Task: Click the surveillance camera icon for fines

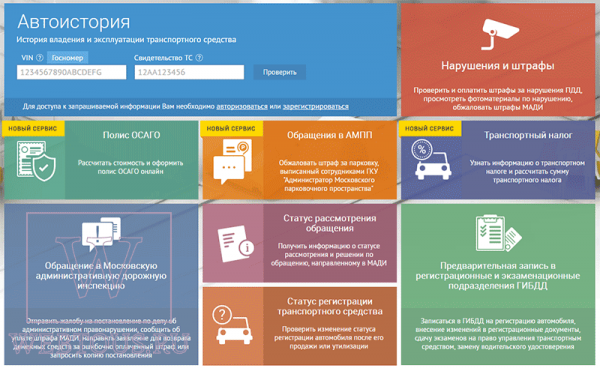Action: 499,34
